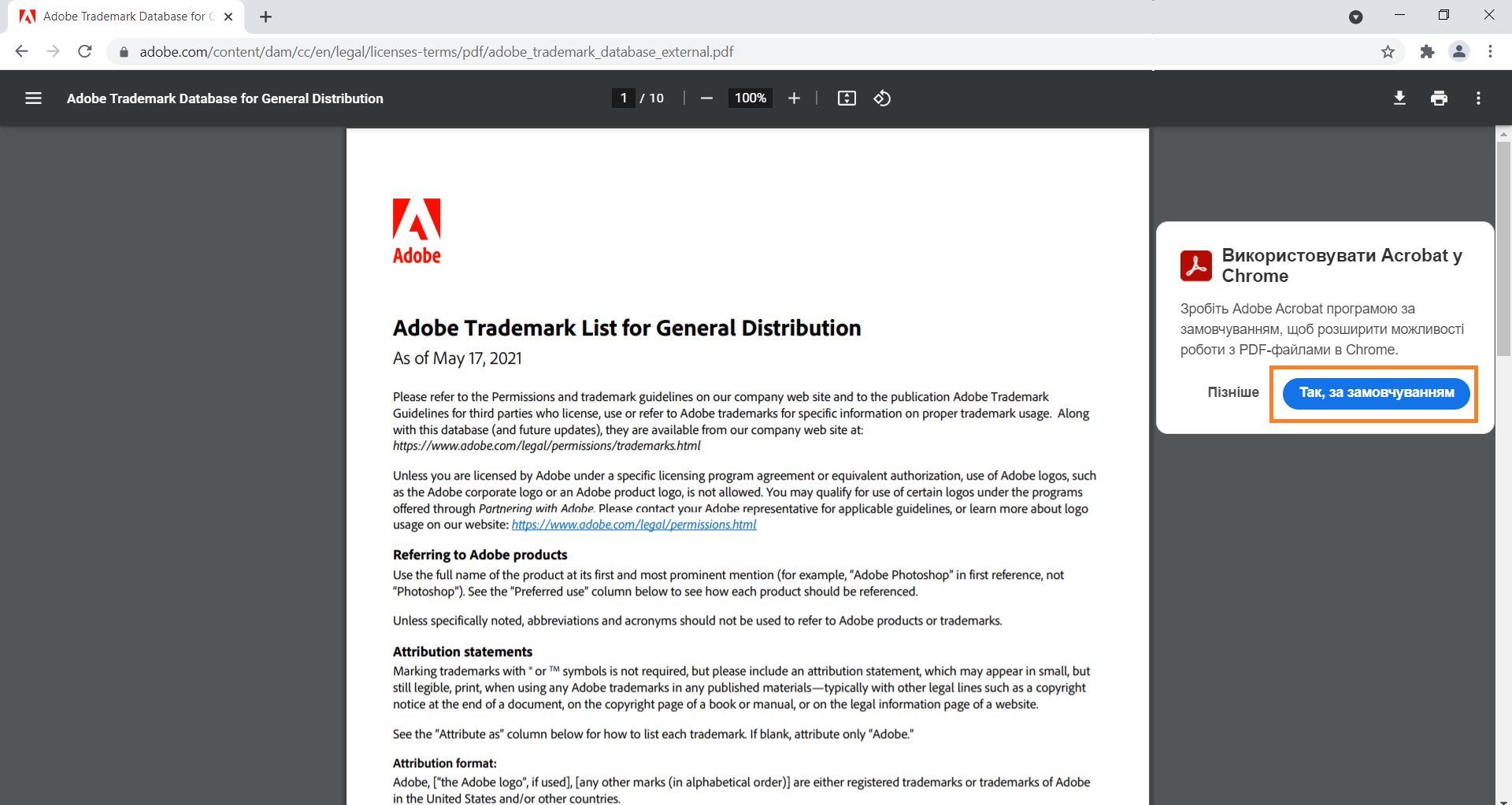The height and width of the screenshot is (805, 1512).
Task: Open the PDF sidebar menu
Action: [x=33, y=98]
